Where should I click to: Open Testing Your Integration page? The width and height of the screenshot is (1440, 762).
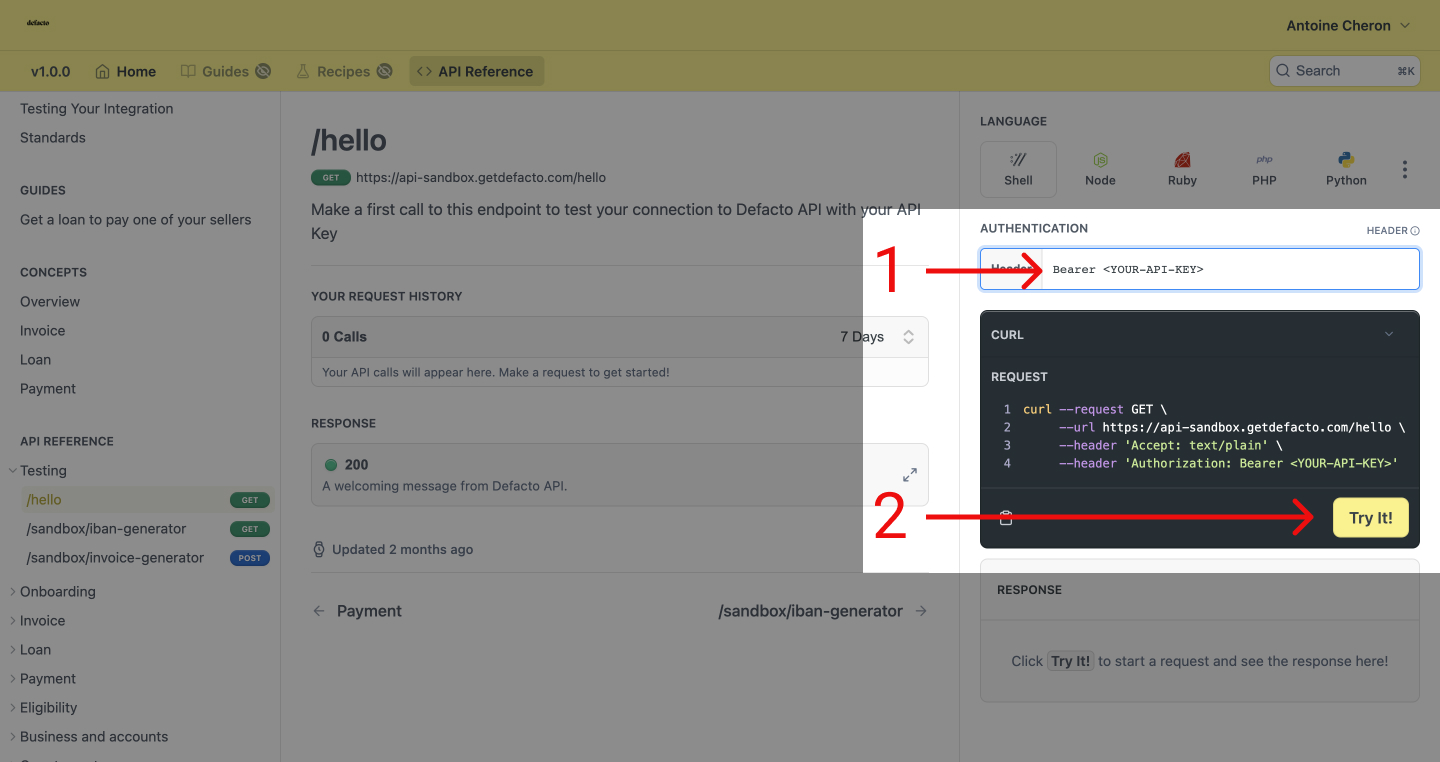pos(97,108)
